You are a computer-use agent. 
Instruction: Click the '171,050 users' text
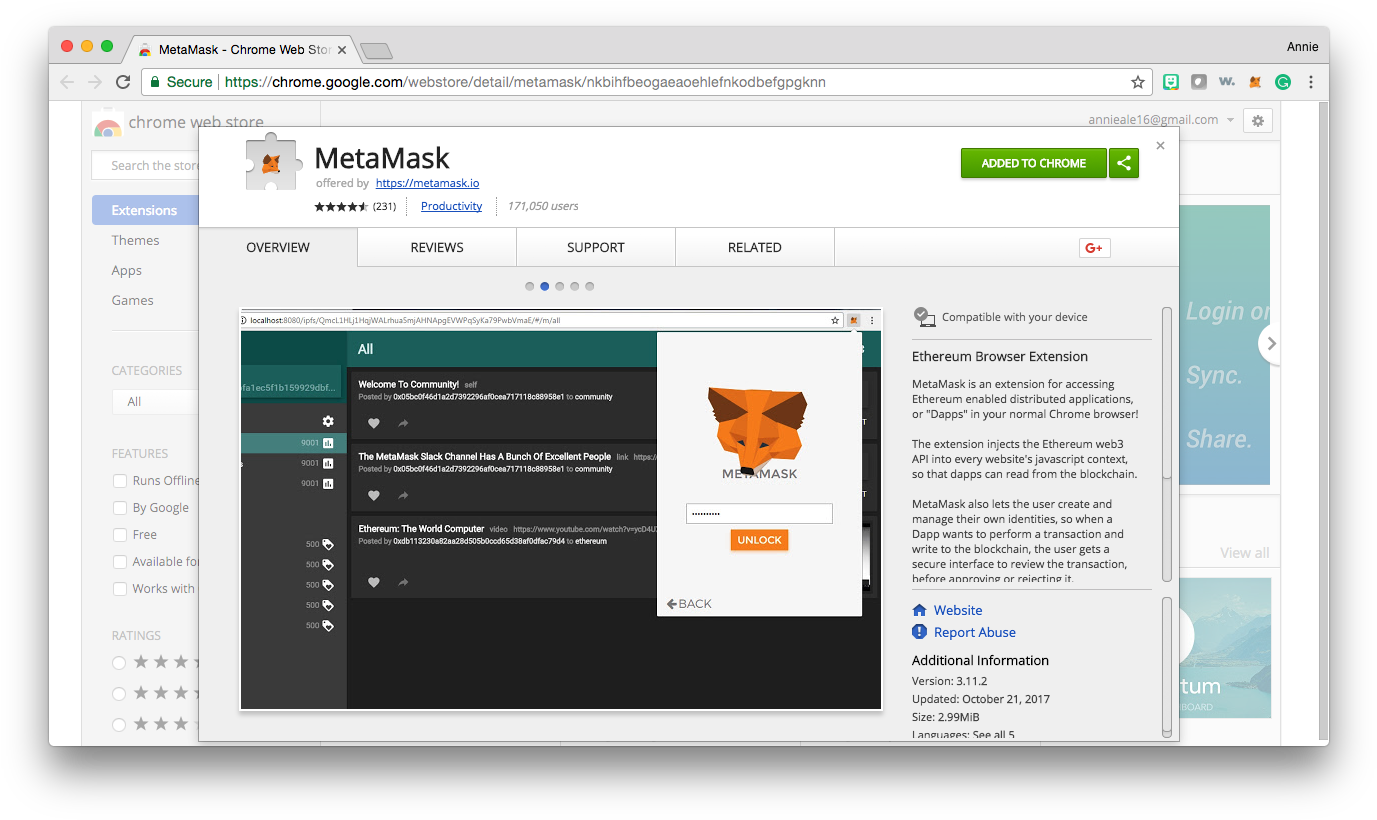pyautogui.click(x=543, y=206)
